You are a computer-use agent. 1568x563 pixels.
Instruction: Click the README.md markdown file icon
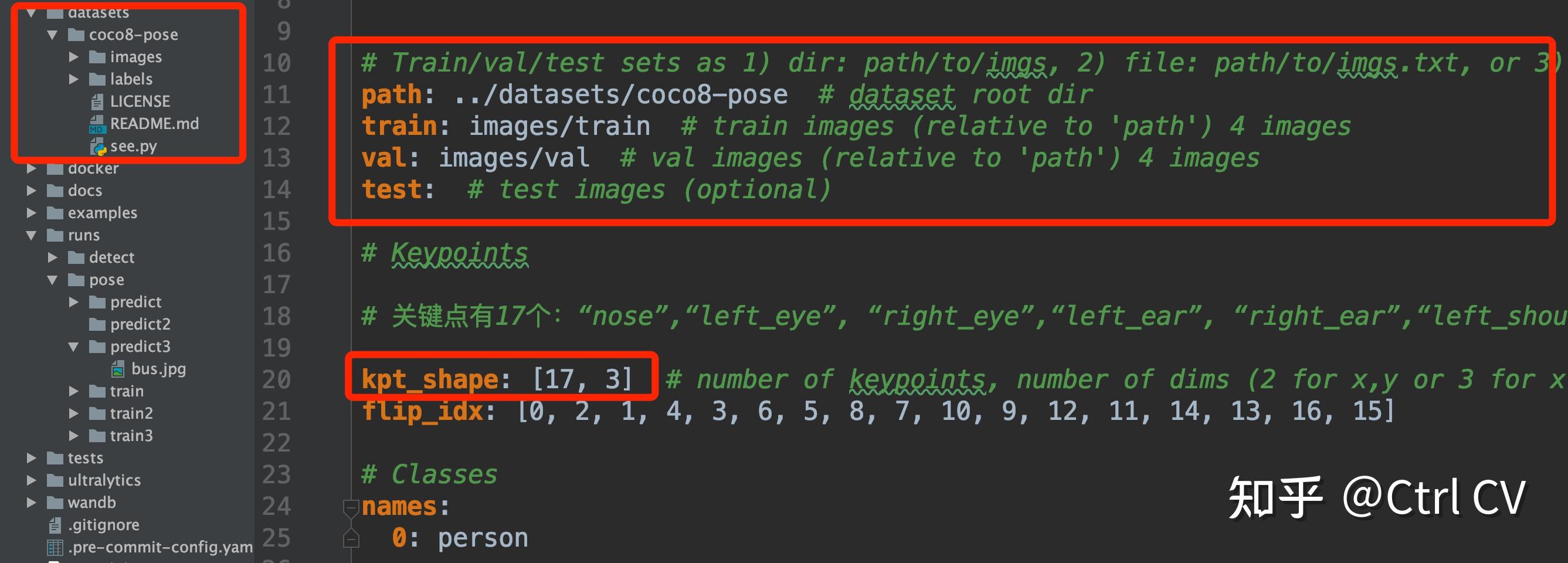97,124
